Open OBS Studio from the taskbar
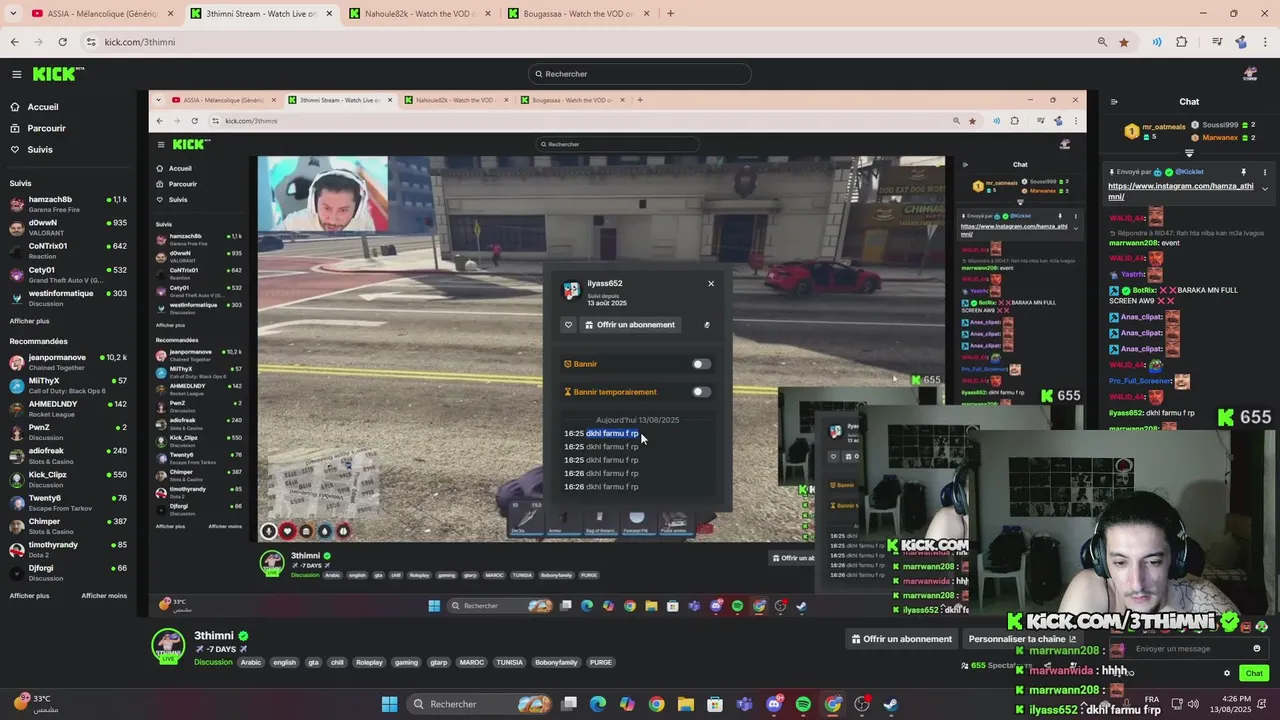This screenshot has width=1280, height=720. (x=862, y=704)
